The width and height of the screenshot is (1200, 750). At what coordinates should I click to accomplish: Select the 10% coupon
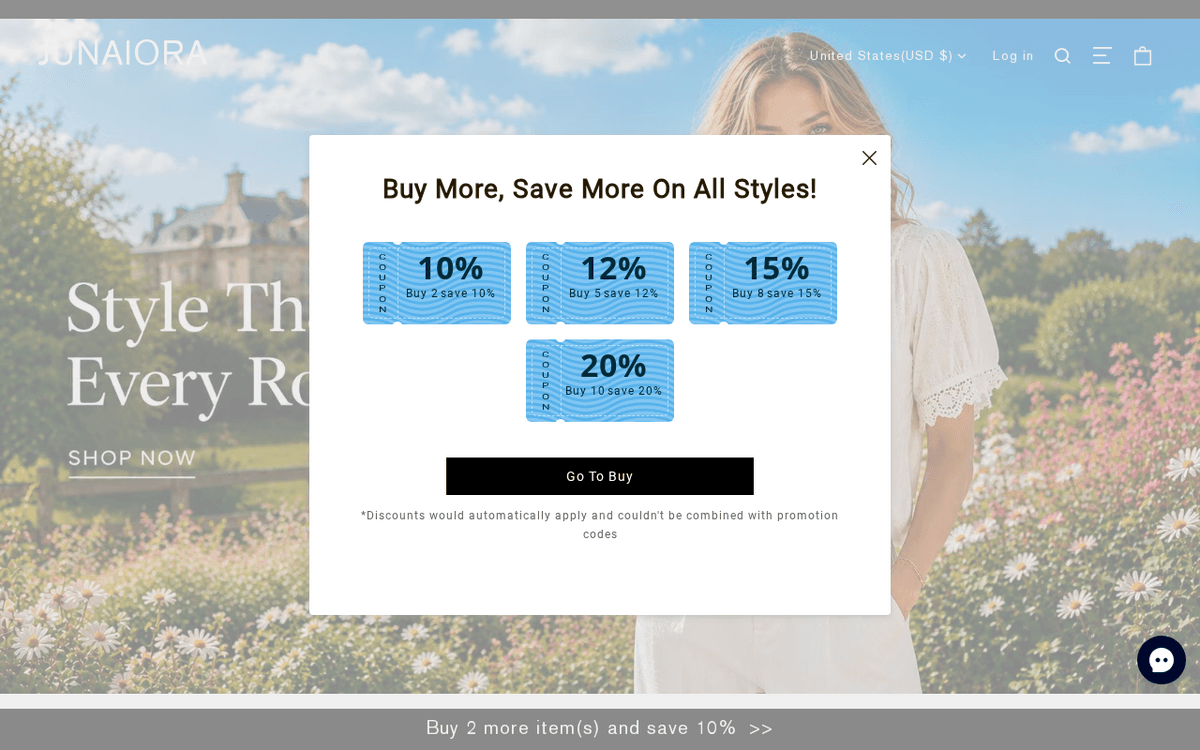point(437,283)
